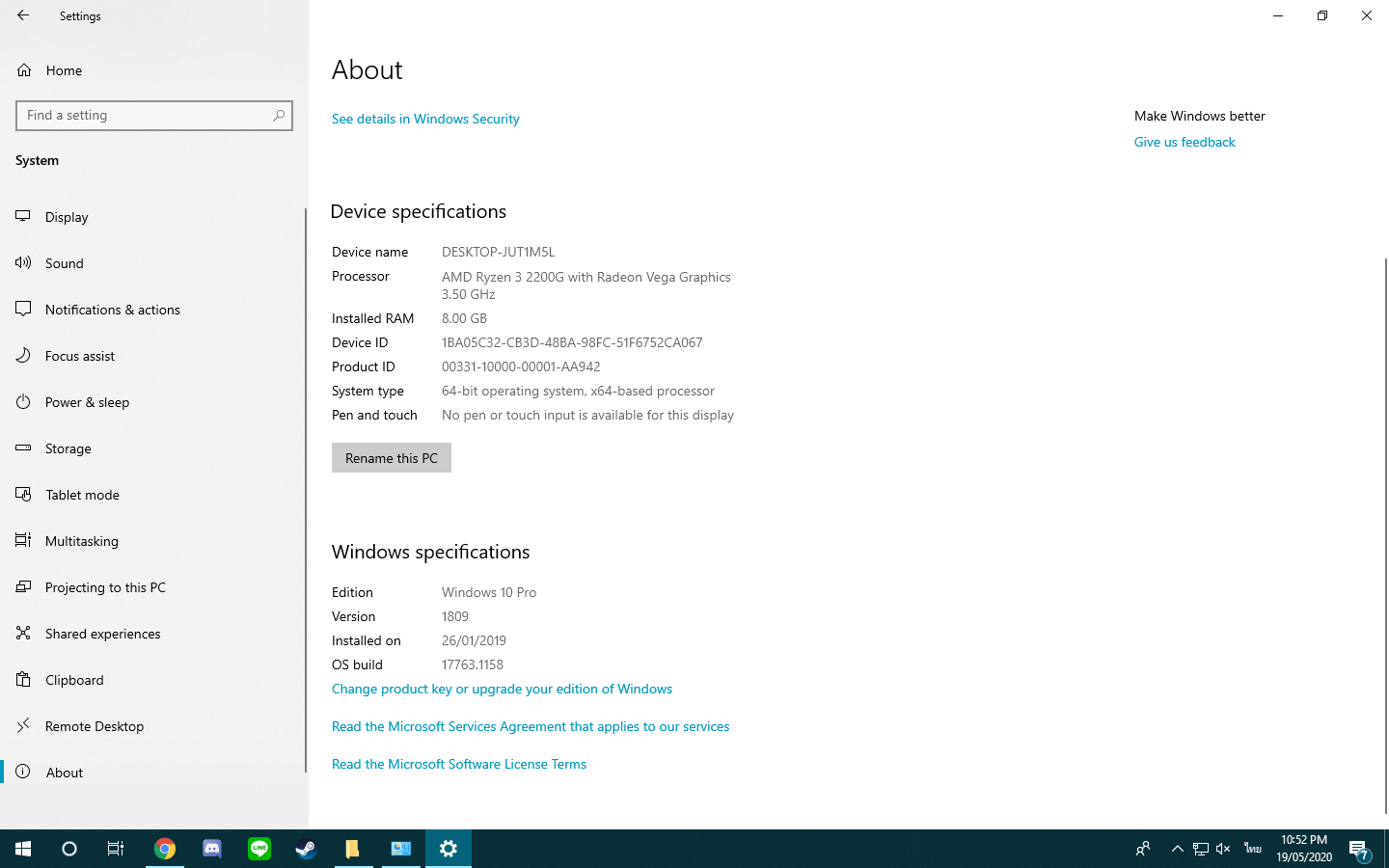The image size is (1389, 868).
Task: Click the Installed RAM value 8.00 GB
Action: (x=464, y=318)
